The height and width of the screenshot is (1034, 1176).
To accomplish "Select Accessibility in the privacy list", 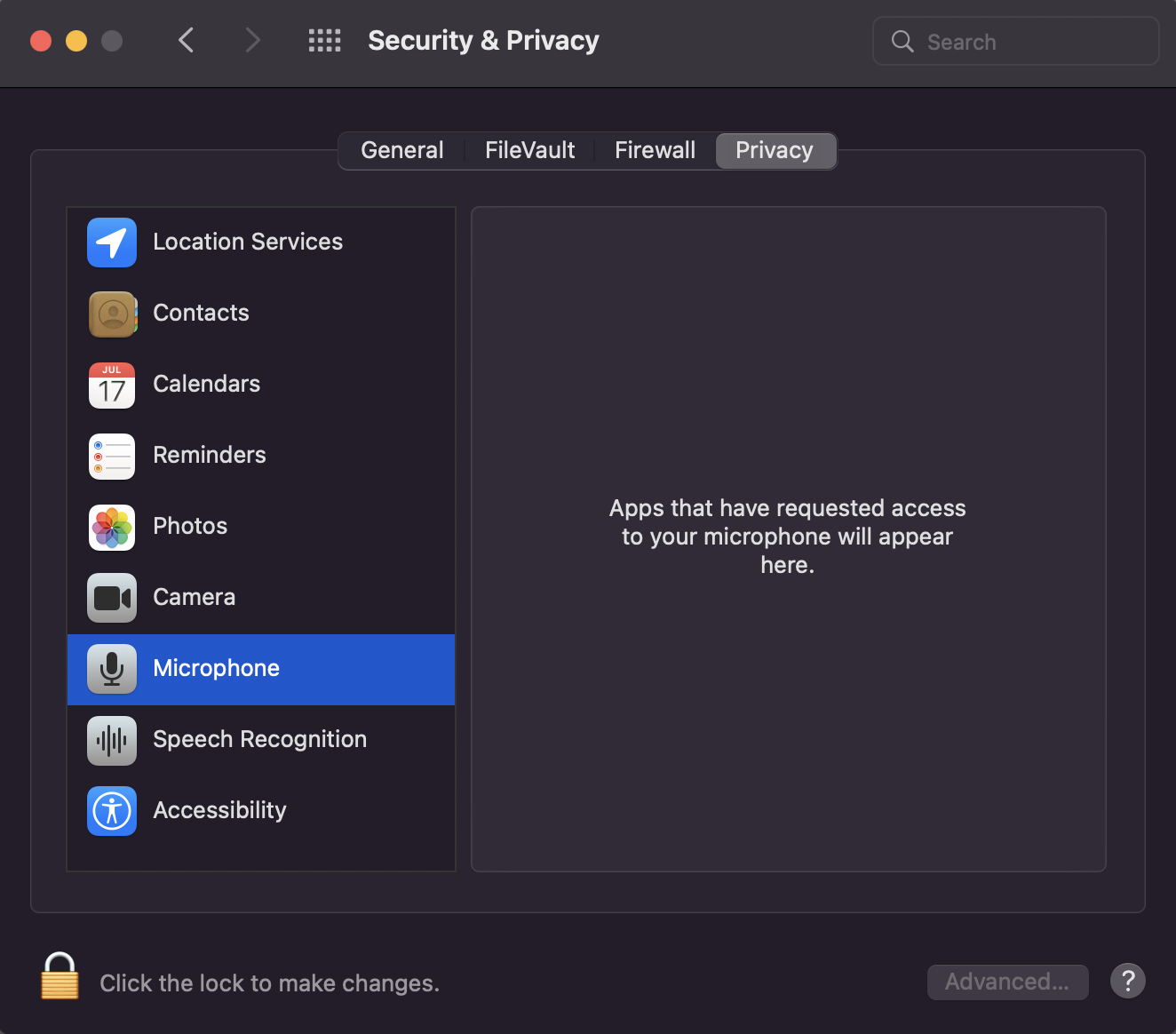I will click(261, 811).
